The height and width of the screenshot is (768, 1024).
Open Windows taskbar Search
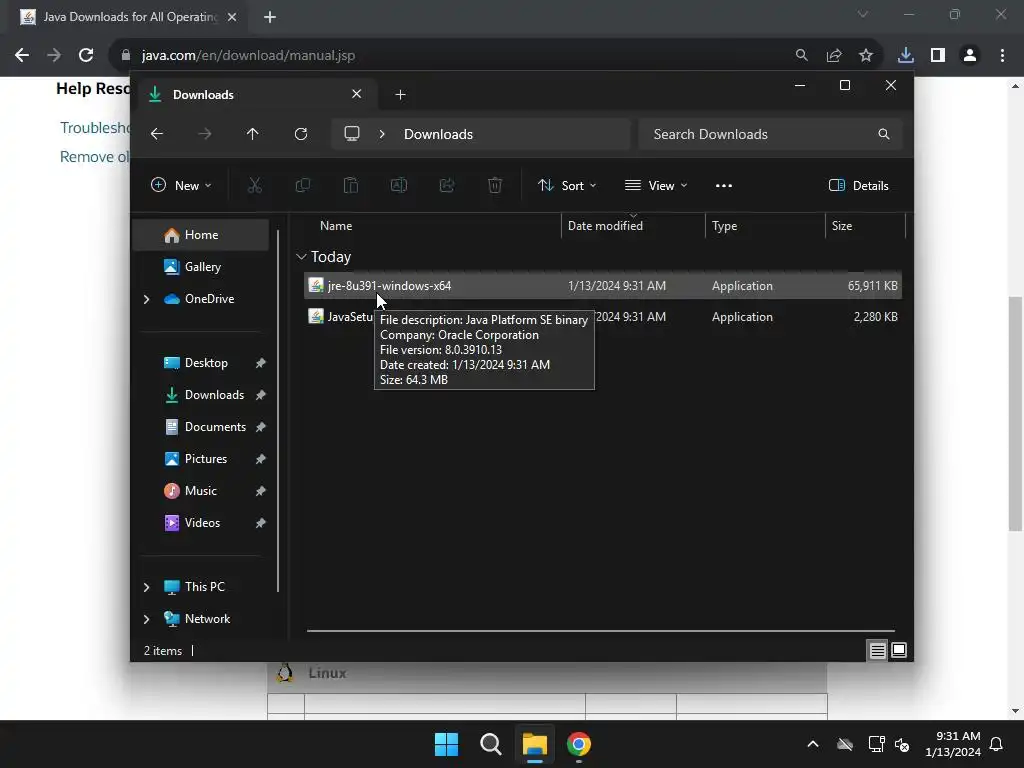coord(491,744)
